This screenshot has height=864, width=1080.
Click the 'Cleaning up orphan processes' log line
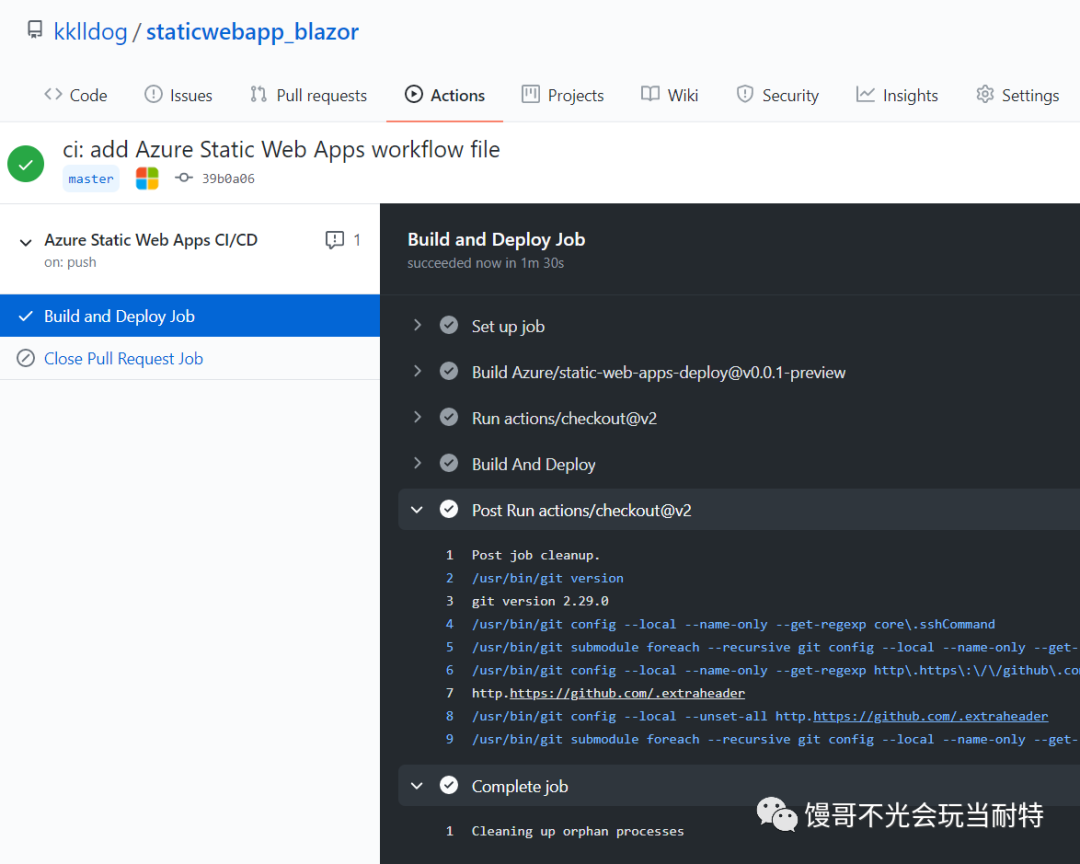pos(578,832)
